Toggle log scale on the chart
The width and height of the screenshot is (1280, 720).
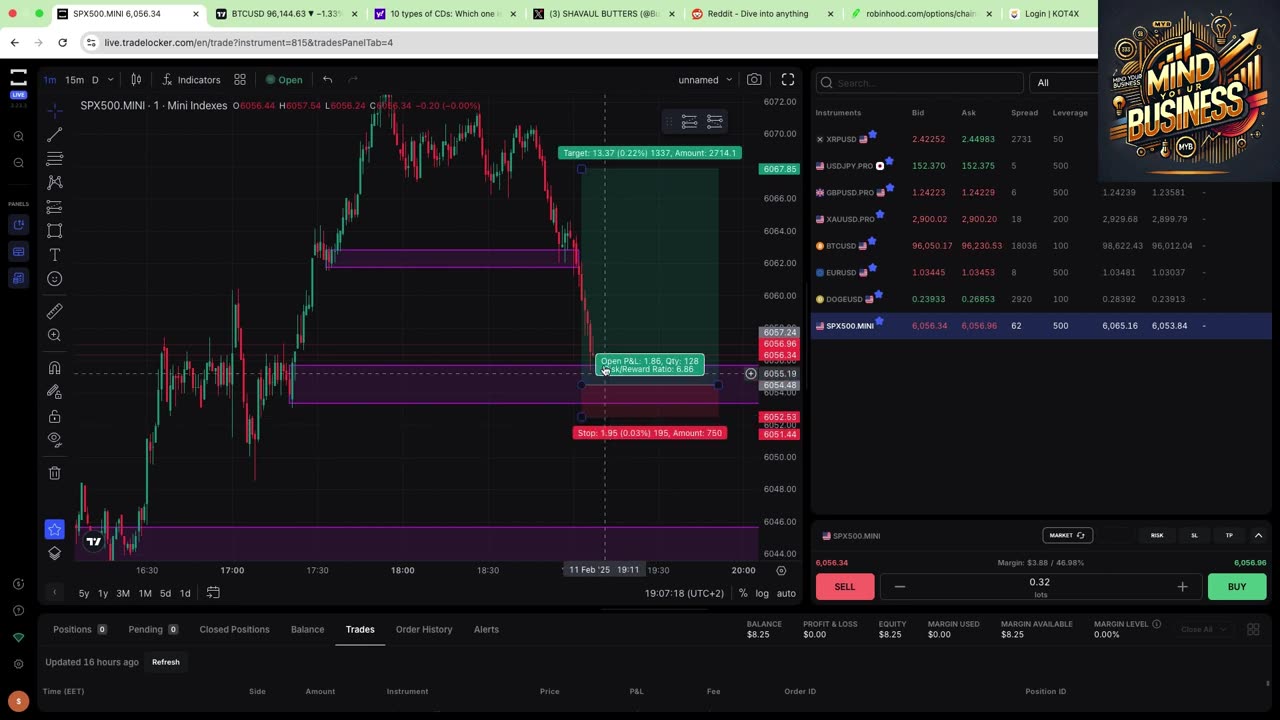[762, 594]
